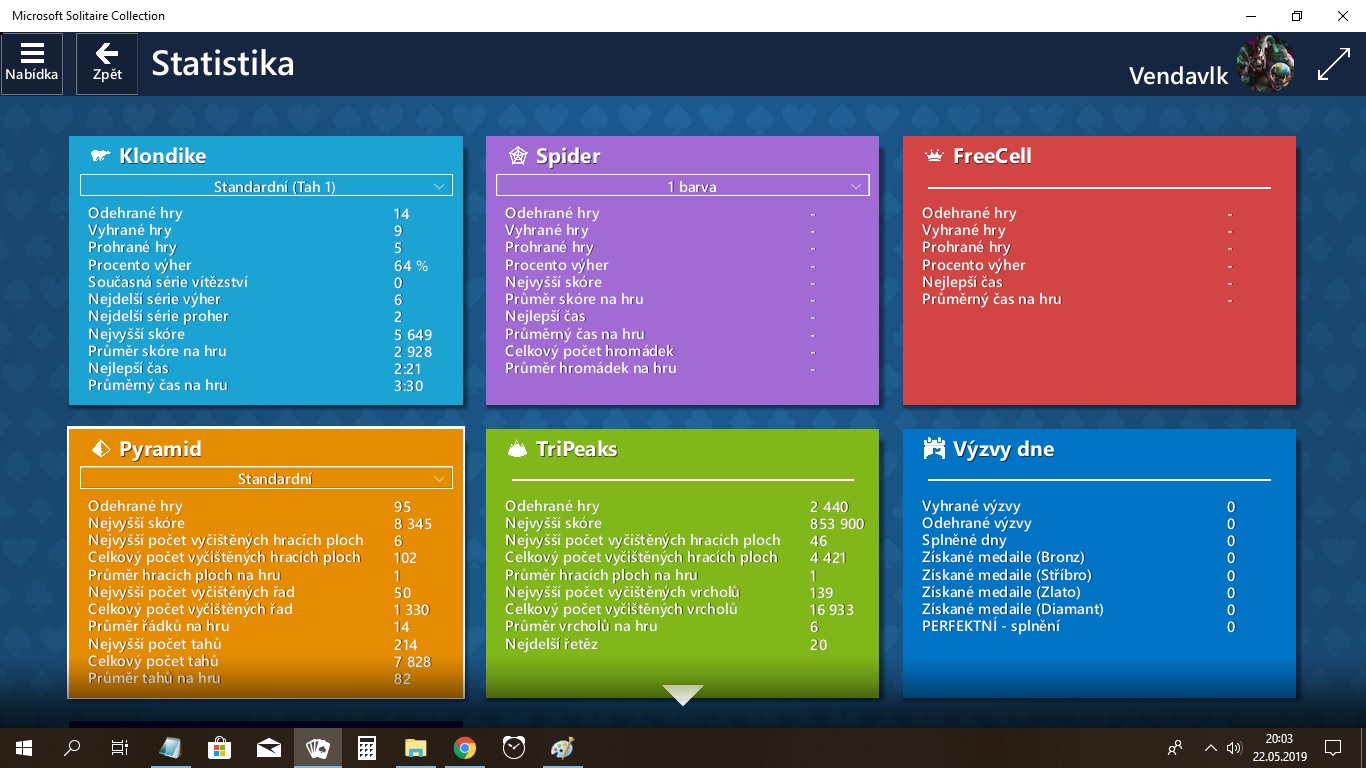This screenshot has width=1366, height=768.
Task: Click the Spider web icon
Action: click(517, 156)
